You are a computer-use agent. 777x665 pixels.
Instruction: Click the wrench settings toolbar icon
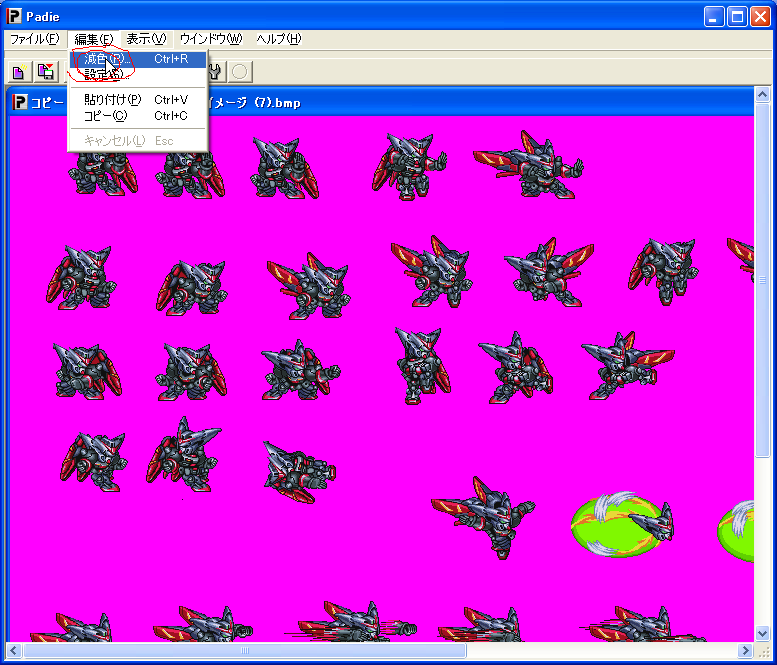pos(216,72)
